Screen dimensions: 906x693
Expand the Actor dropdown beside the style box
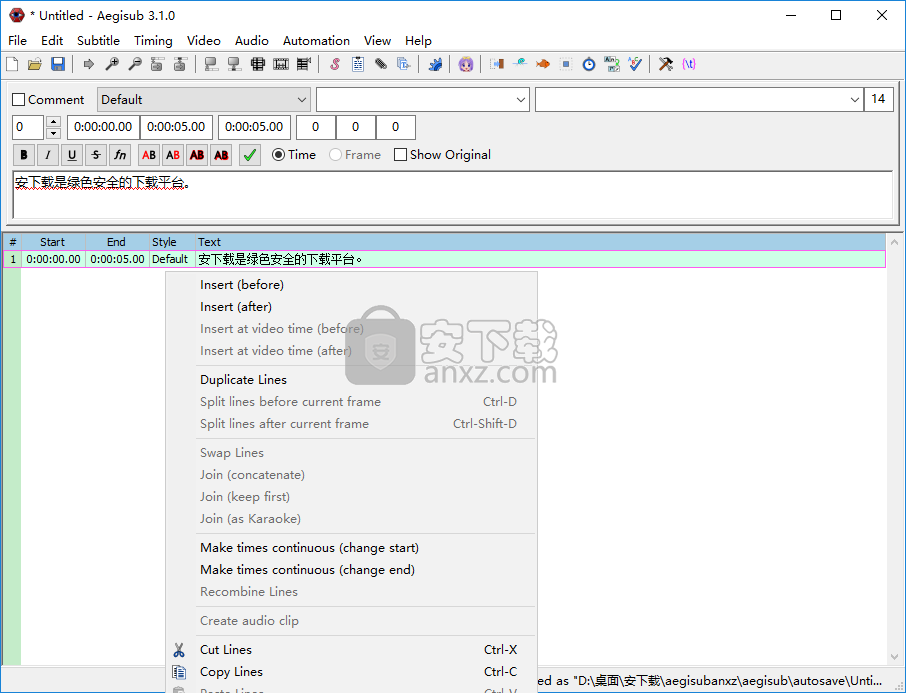[521, 100]
